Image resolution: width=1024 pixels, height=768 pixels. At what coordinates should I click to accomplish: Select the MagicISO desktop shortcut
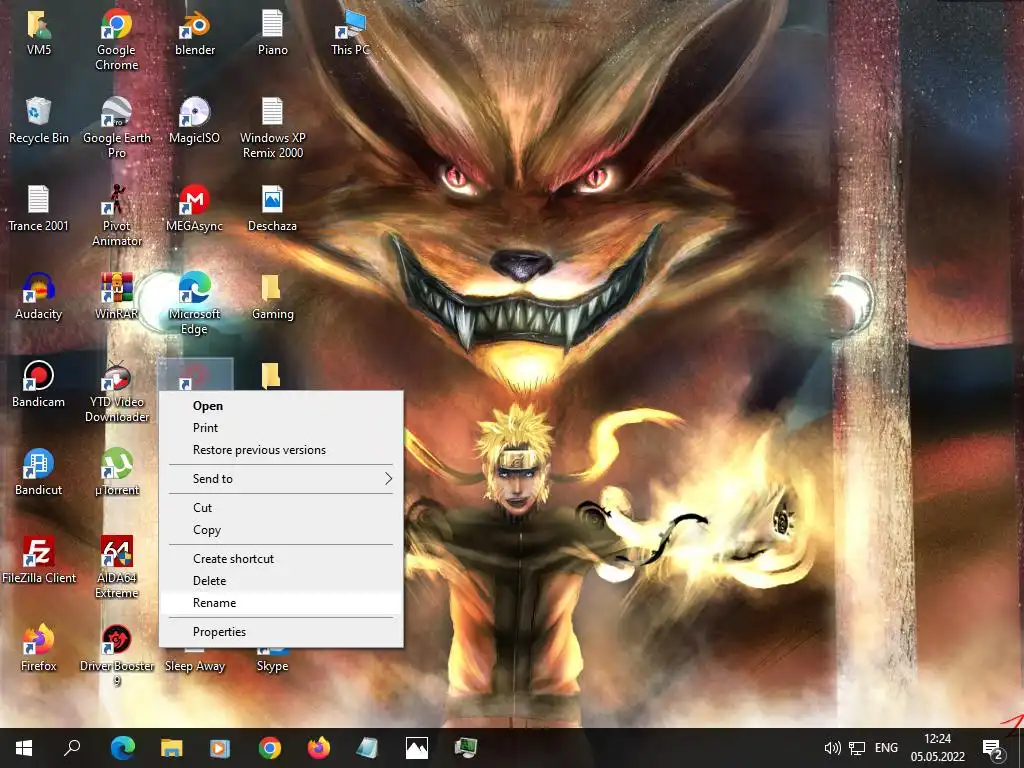pyautogui.click(x=194, y=120)
